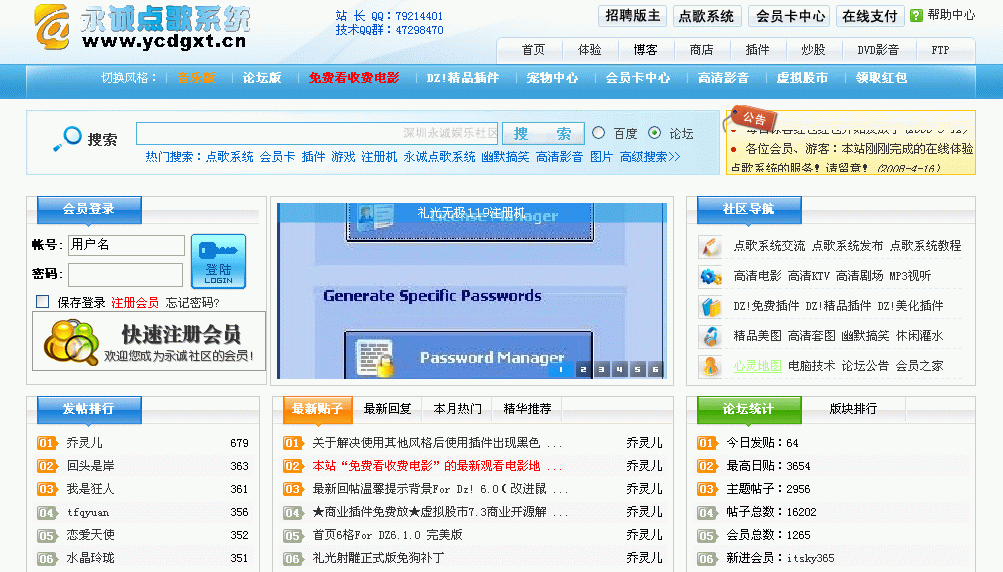Image resolution: width=1003 pixels, height=572 pixels.
Task: Click the quick registration users icon
Action: pyautogui.click(x=72, y=341)
